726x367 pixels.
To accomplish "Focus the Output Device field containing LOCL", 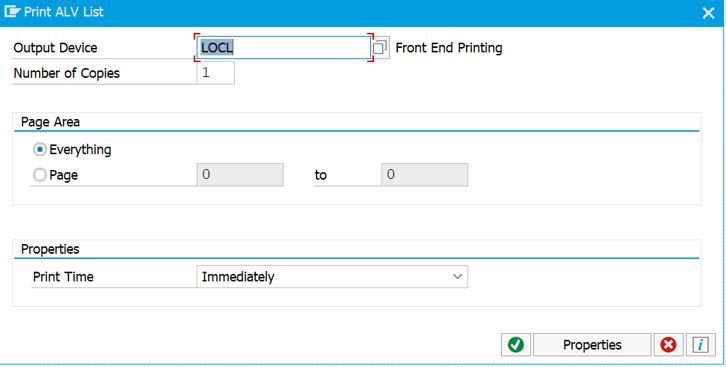I will [283, 48].
